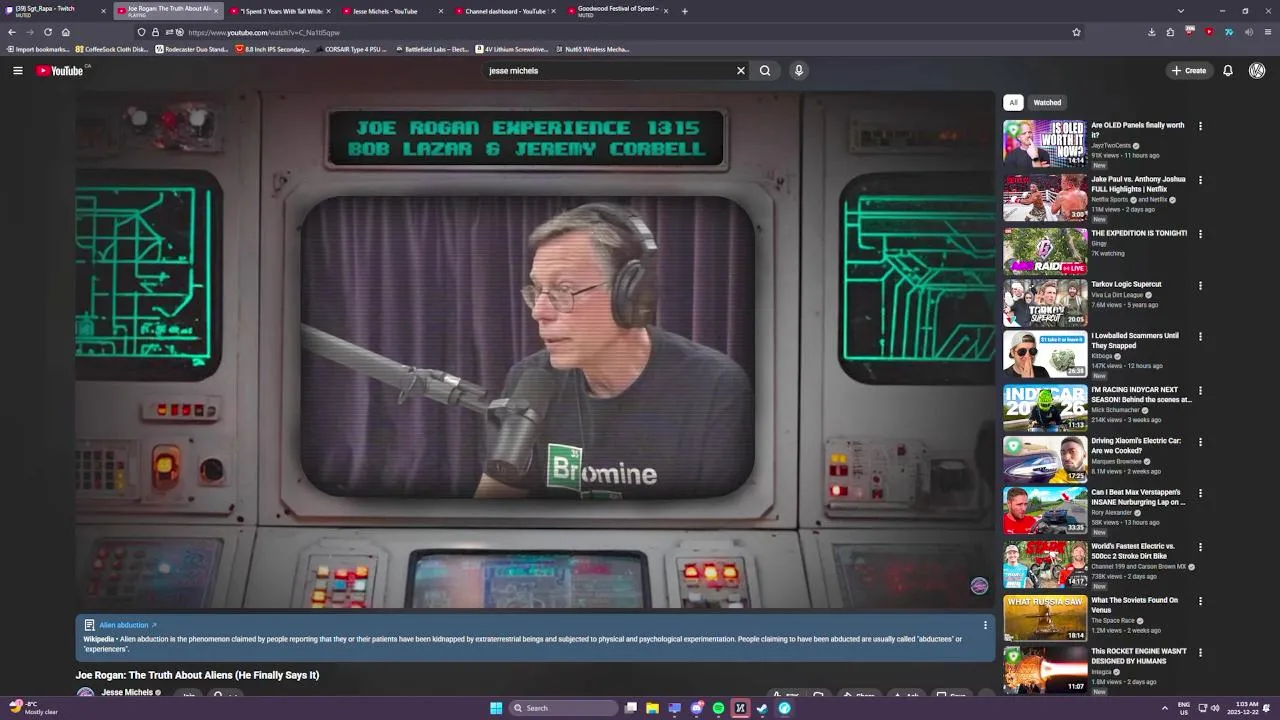Open the browser downloads icon
Image resolution: width=1280 pixels, height=720 pixels.
click(x=1151, y=32)
